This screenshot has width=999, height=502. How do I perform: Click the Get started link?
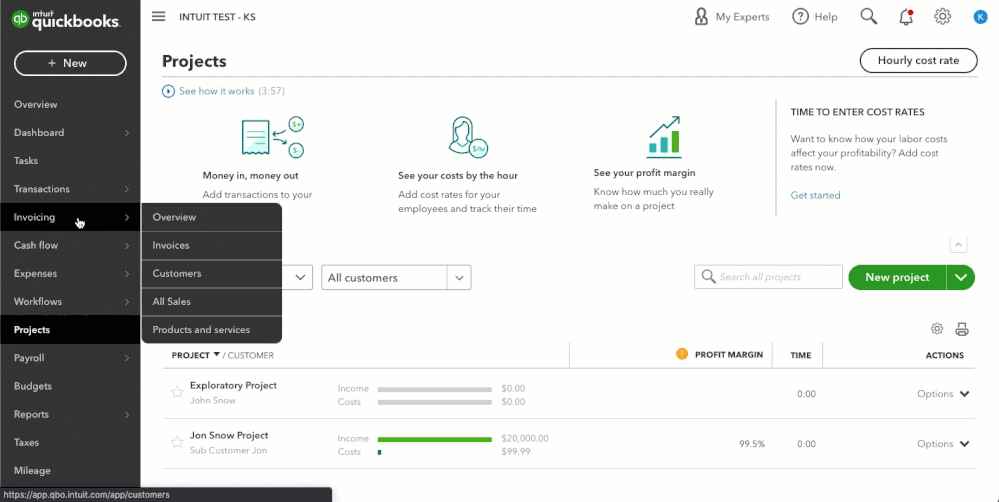(x=816, y=195)
